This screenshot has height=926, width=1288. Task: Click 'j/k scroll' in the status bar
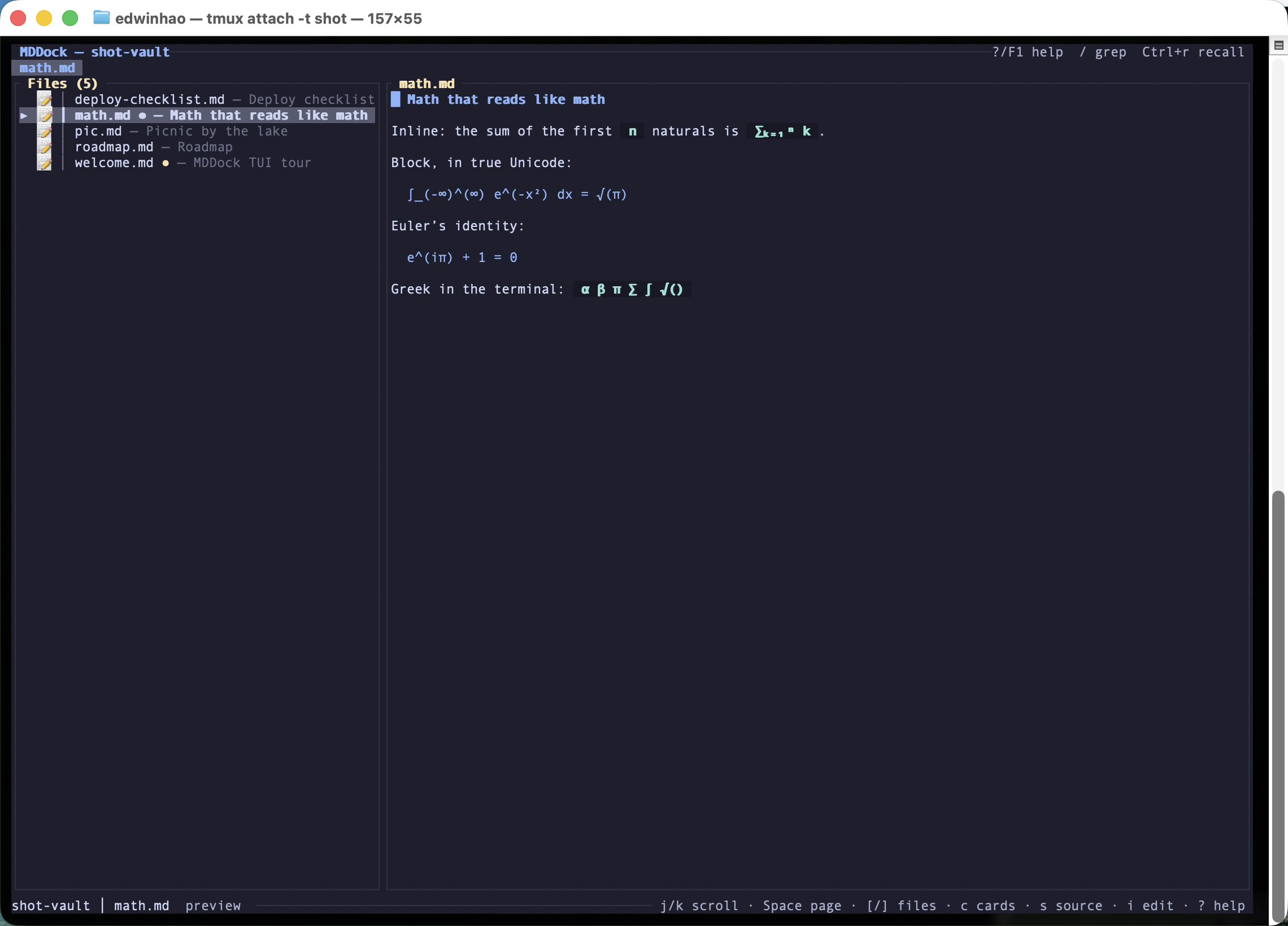click(699, 906)
